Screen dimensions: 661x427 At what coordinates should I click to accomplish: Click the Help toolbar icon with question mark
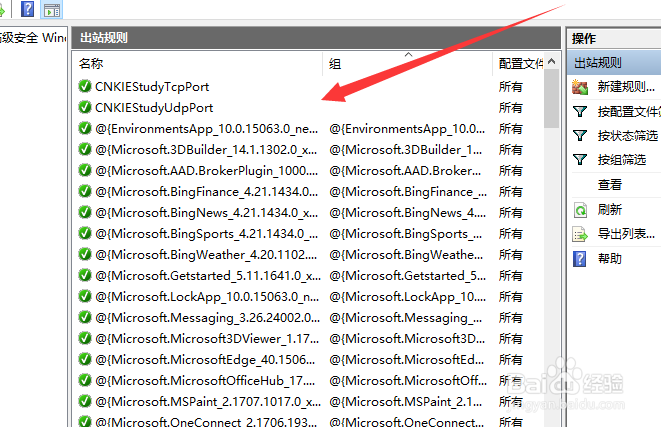(27, 9)
